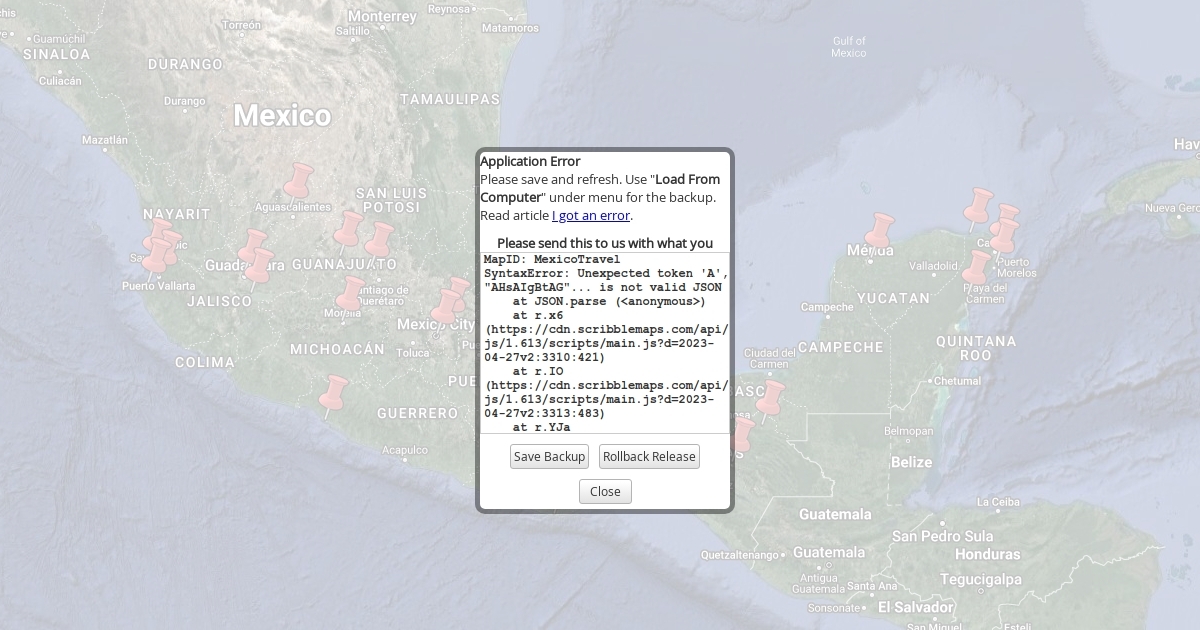This screenshot has width=1200, height=630.
Task: Click inside the error stack trace text box
Action: tap(605, 342)
